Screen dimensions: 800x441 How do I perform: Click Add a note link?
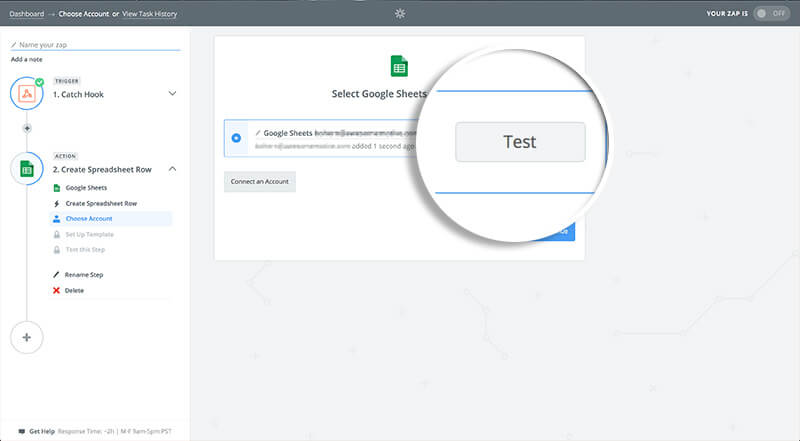click(x=27, y=59)
